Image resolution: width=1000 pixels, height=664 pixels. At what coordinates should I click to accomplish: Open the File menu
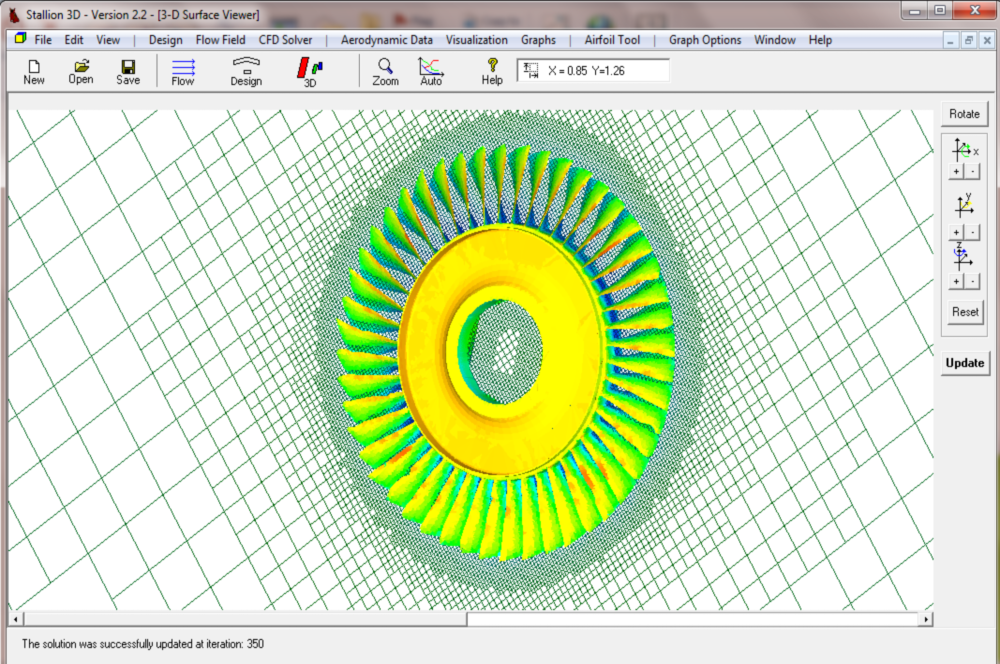pyautogui.click(x=43, y=40)
